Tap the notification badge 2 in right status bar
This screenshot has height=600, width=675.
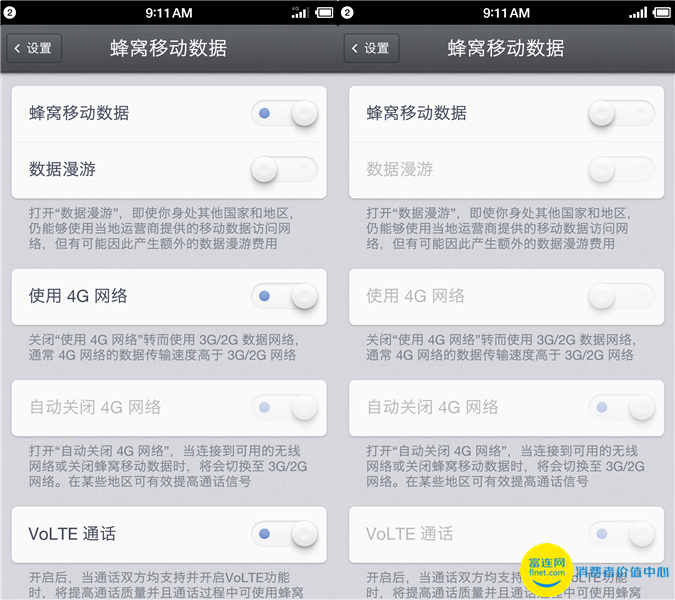347,12
